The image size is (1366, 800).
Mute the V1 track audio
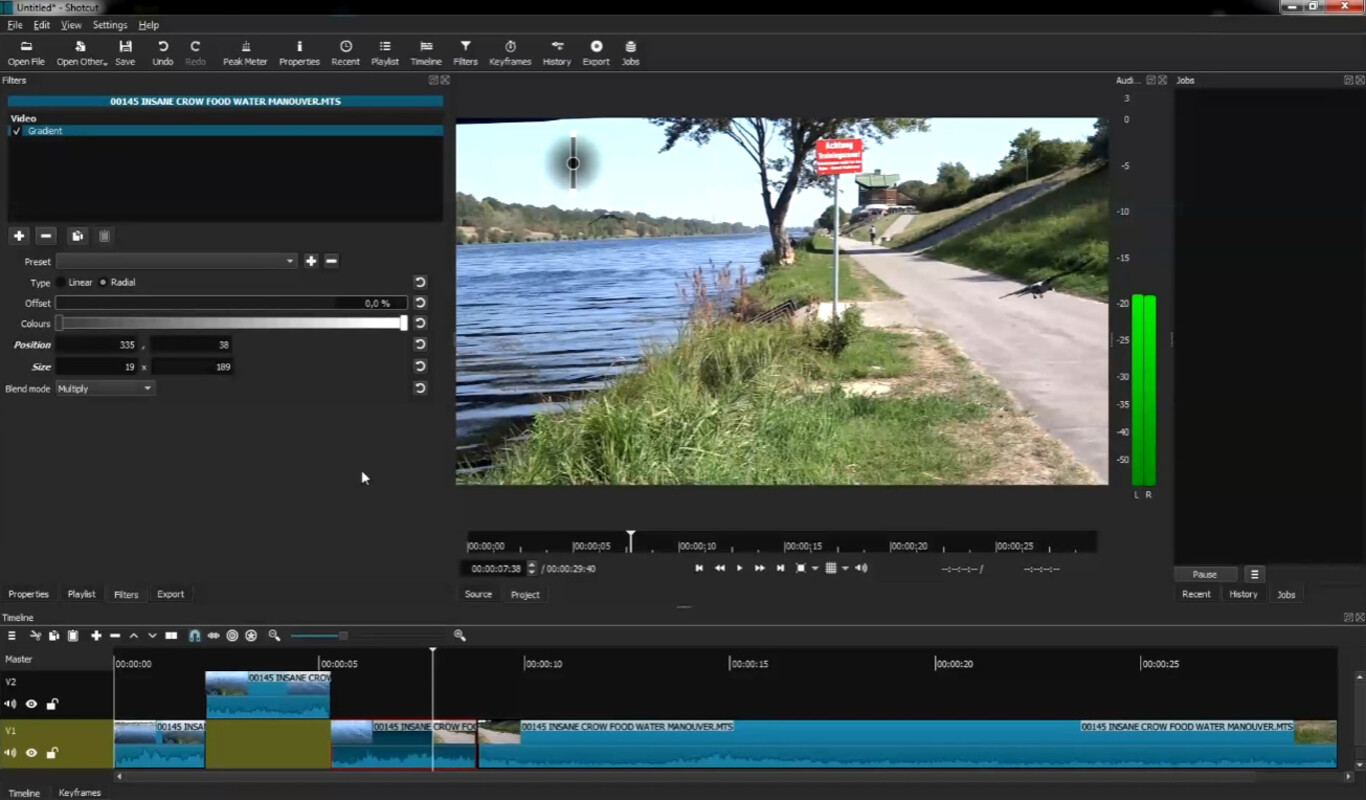click(11, 753)
